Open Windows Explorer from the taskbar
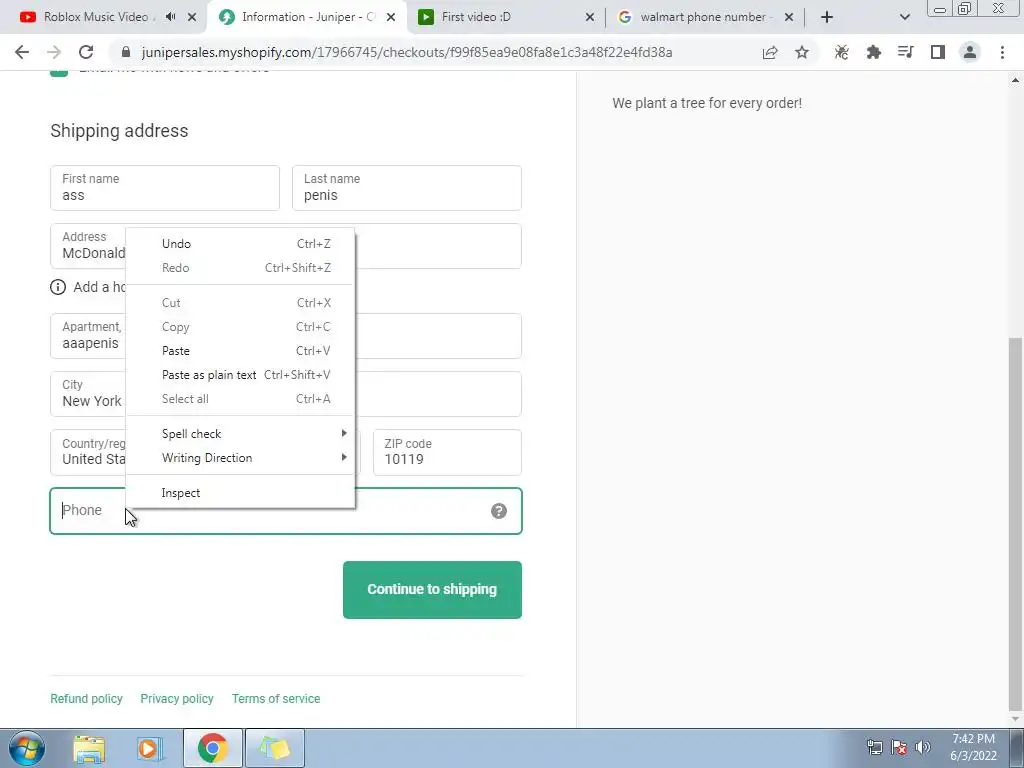Viewport: 1024px width, 768px height. point(89,748)
